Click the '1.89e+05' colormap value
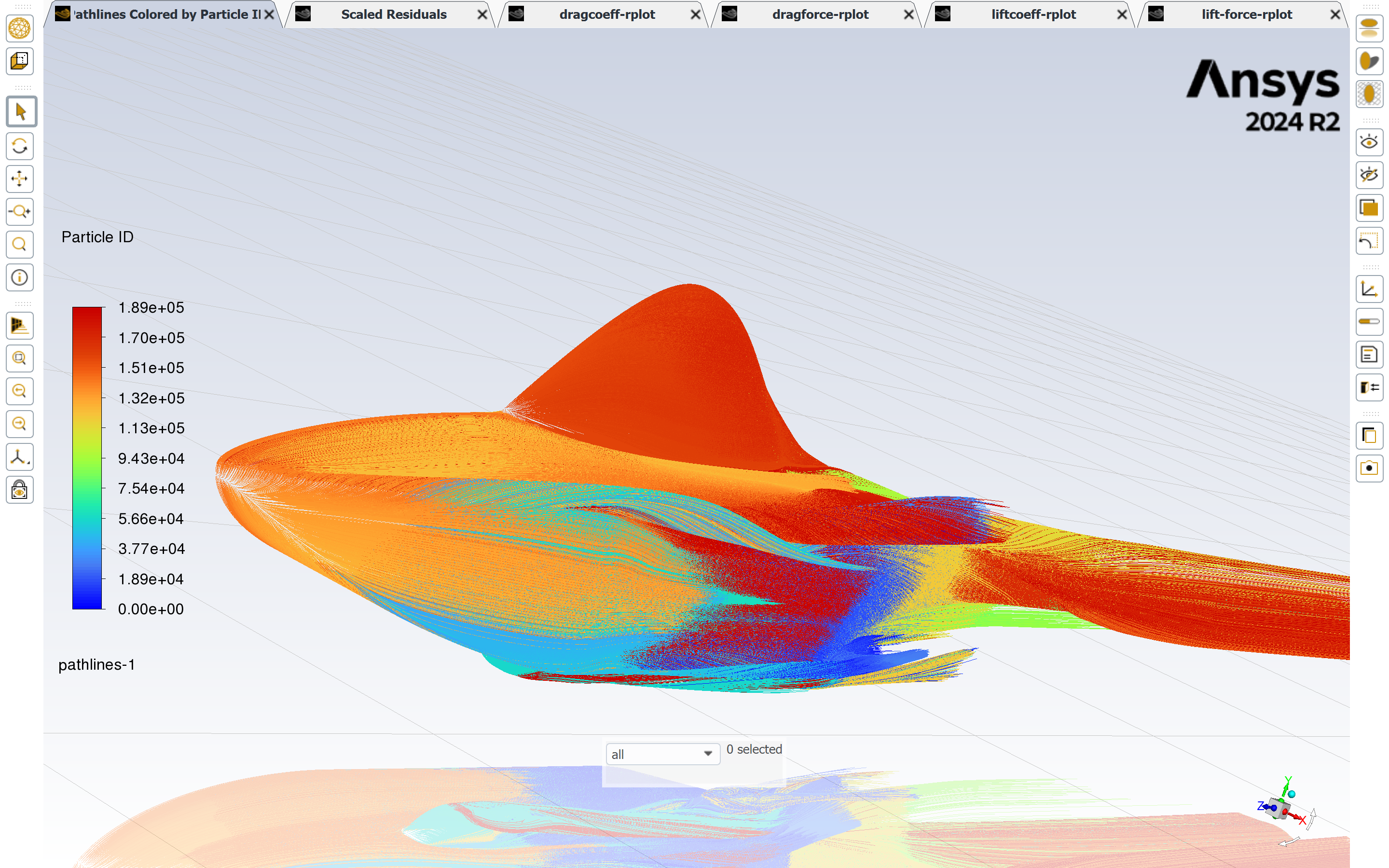 pos(151,308)
